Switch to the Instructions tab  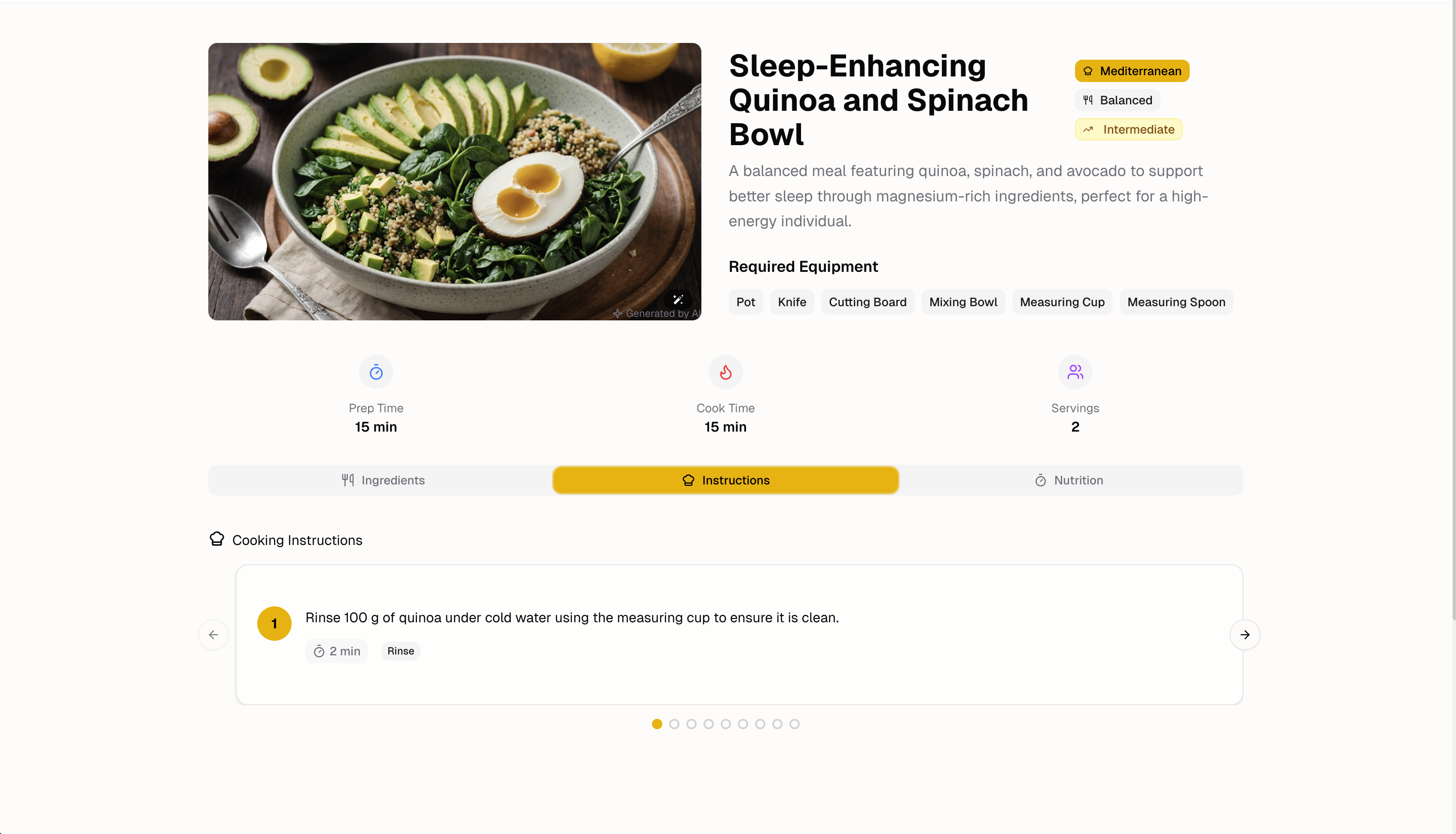pyautogui.click(x=726, y=480)
